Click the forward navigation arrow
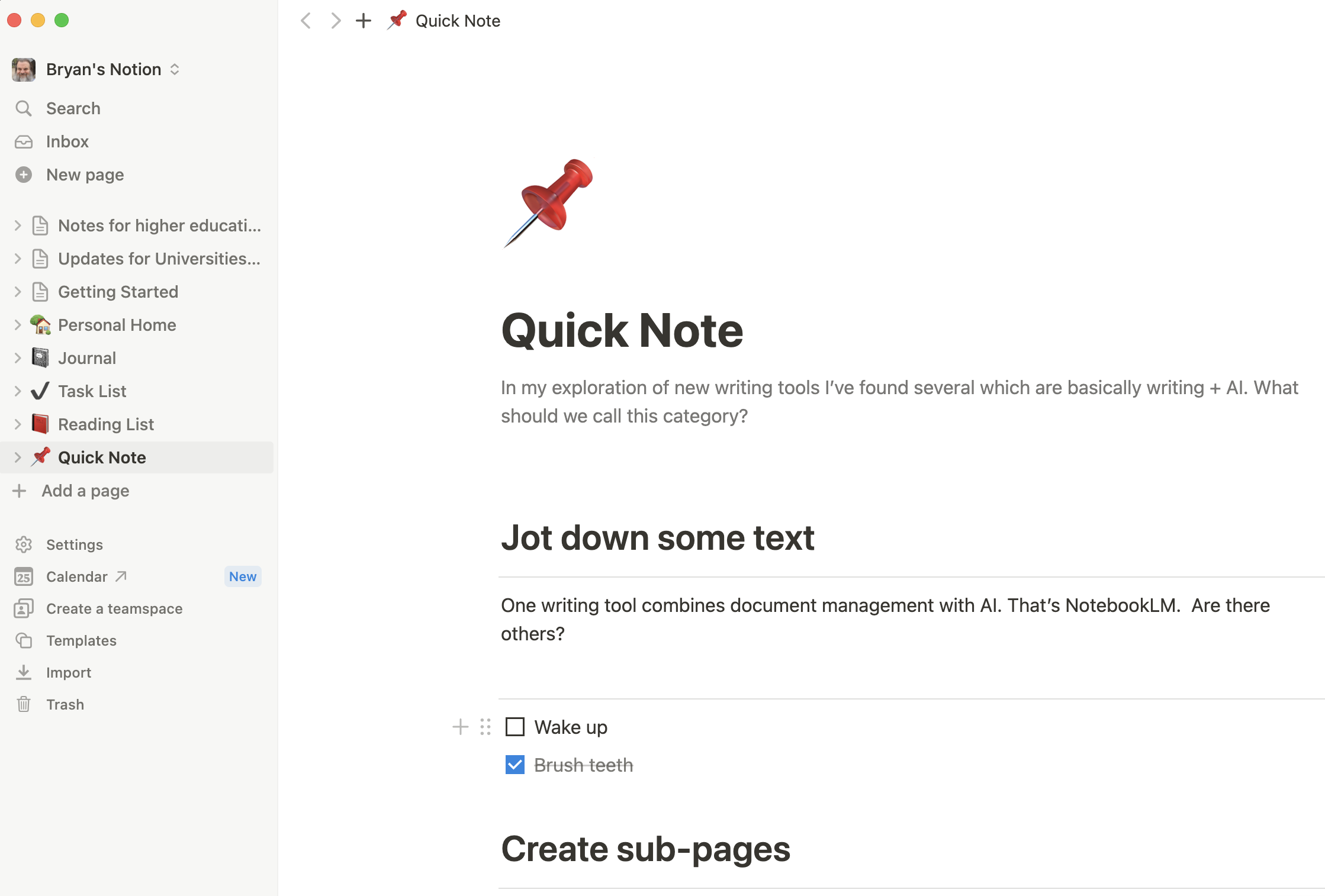The image size is (1325, 896). (336, 21)
